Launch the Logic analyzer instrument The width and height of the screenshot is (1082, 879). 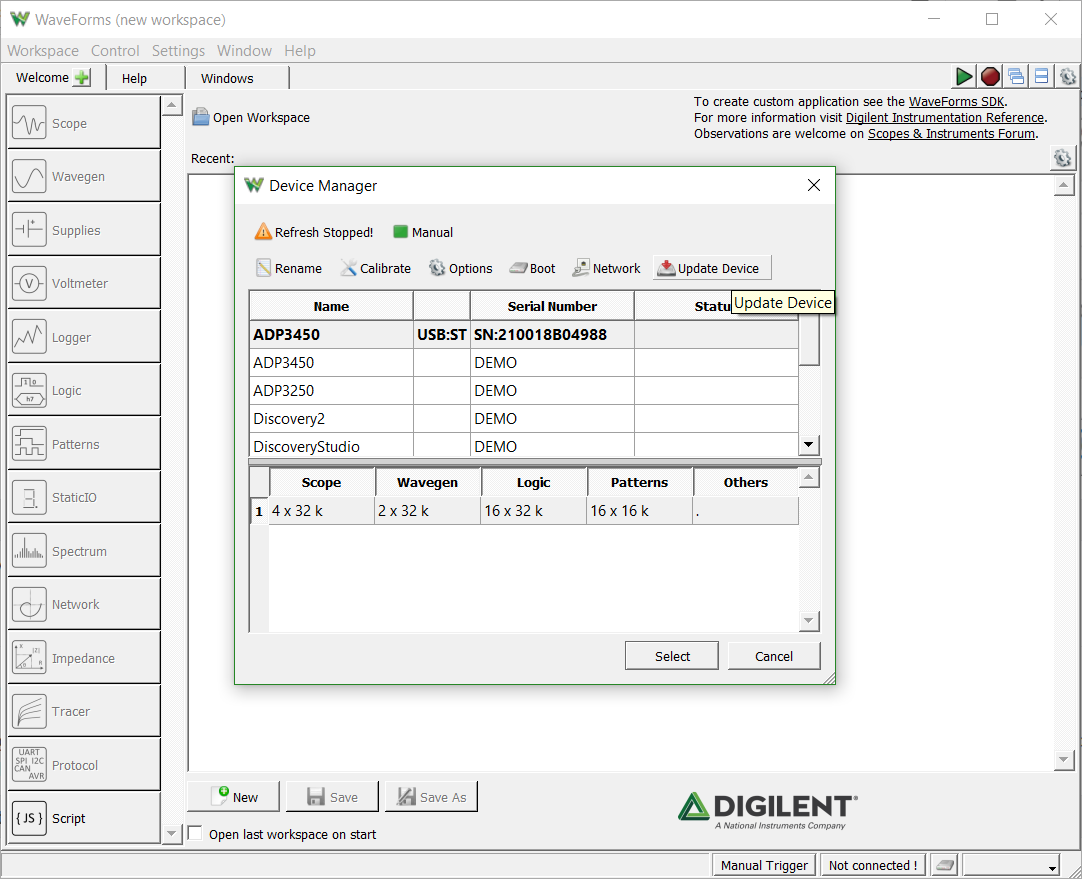pyautogui.click(x=83, y=391)
